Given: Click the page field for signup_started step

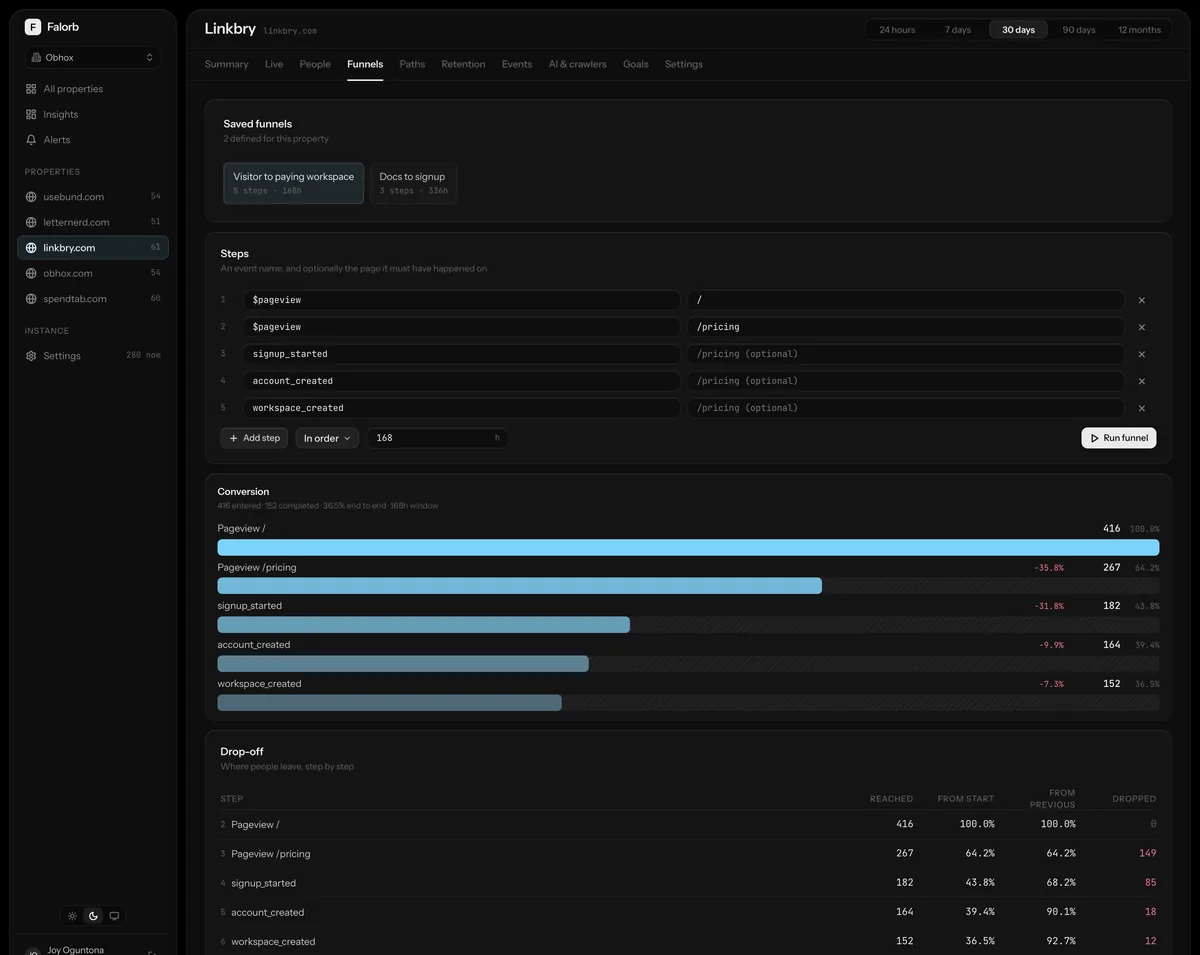Looking at the screenshot, I should tap(906, 354).
